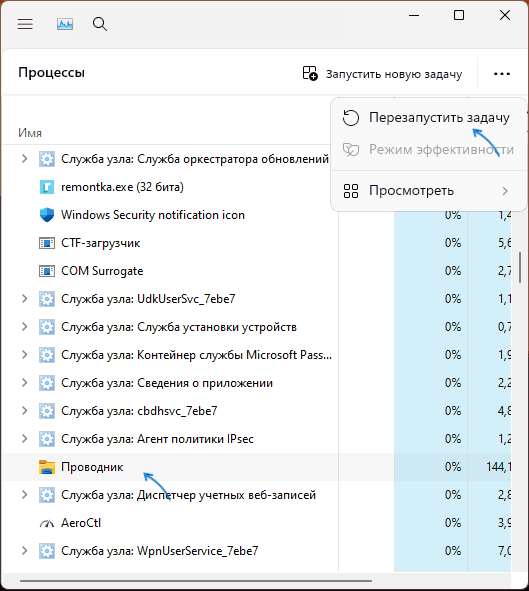Click the CTF-загрузчик process icon

47,243
